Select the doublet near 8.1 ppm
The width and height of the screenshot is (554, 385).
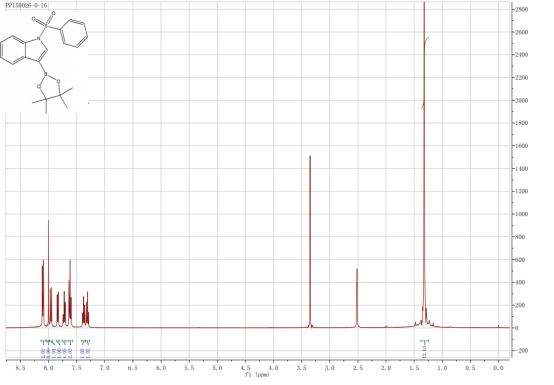43,293
